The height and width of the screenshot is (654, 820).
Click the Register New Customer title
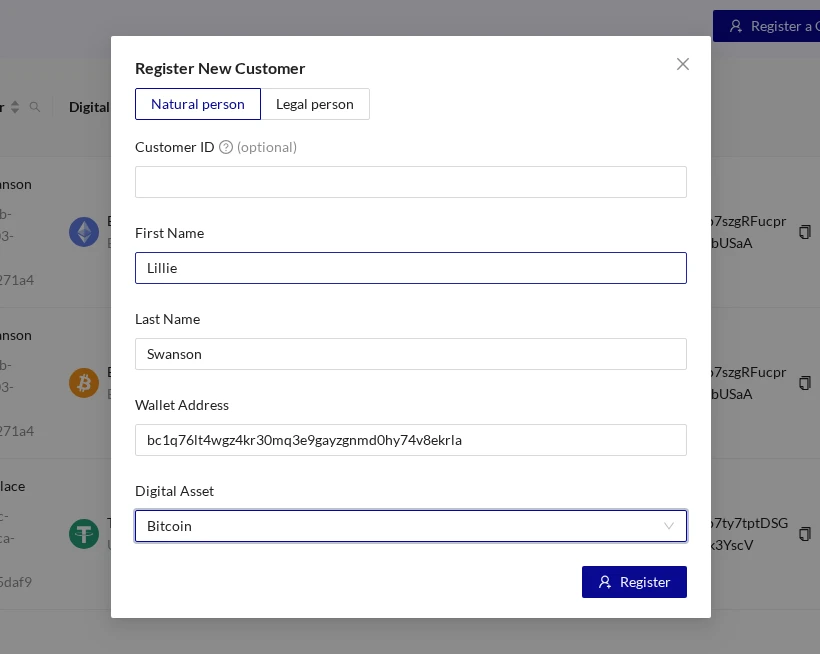coord(220,68)
